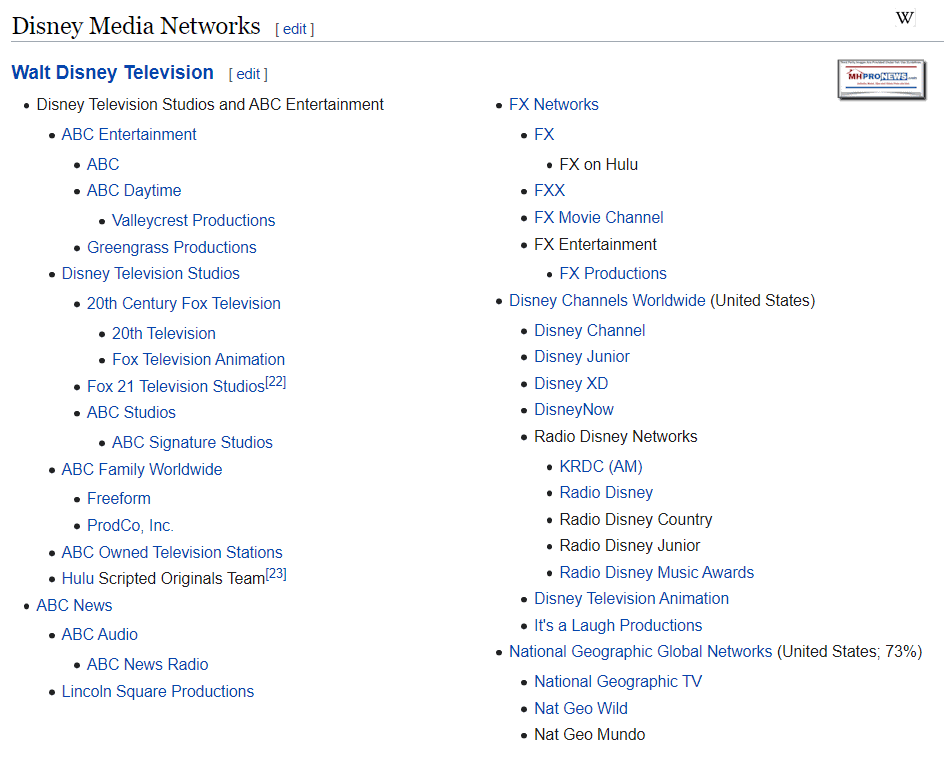The width and height of the screenshot is (944, 759).
Task: Follow the KRDC (AM) link
Action: coord(601,466)
